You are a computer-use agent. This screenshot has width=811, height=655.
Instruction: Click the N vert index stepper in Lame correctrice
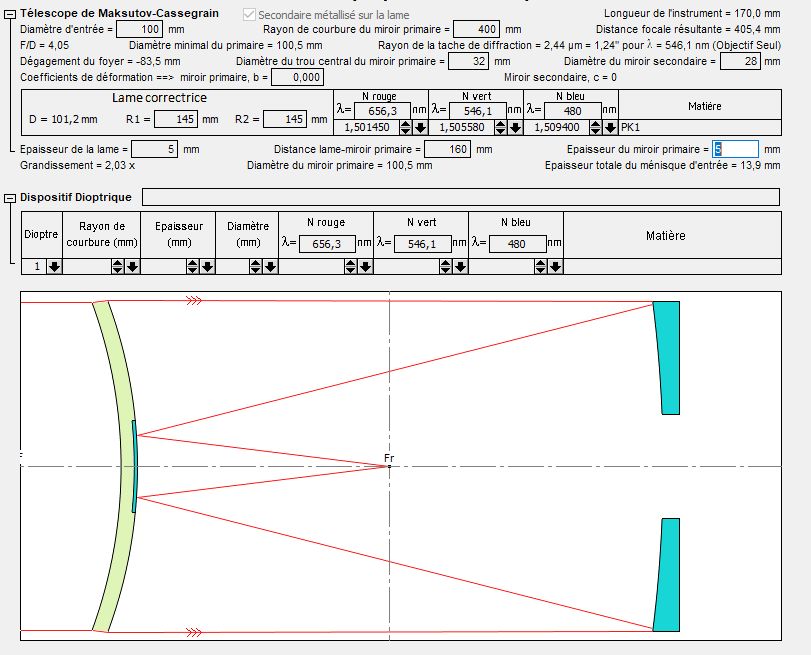coord(500,128)
